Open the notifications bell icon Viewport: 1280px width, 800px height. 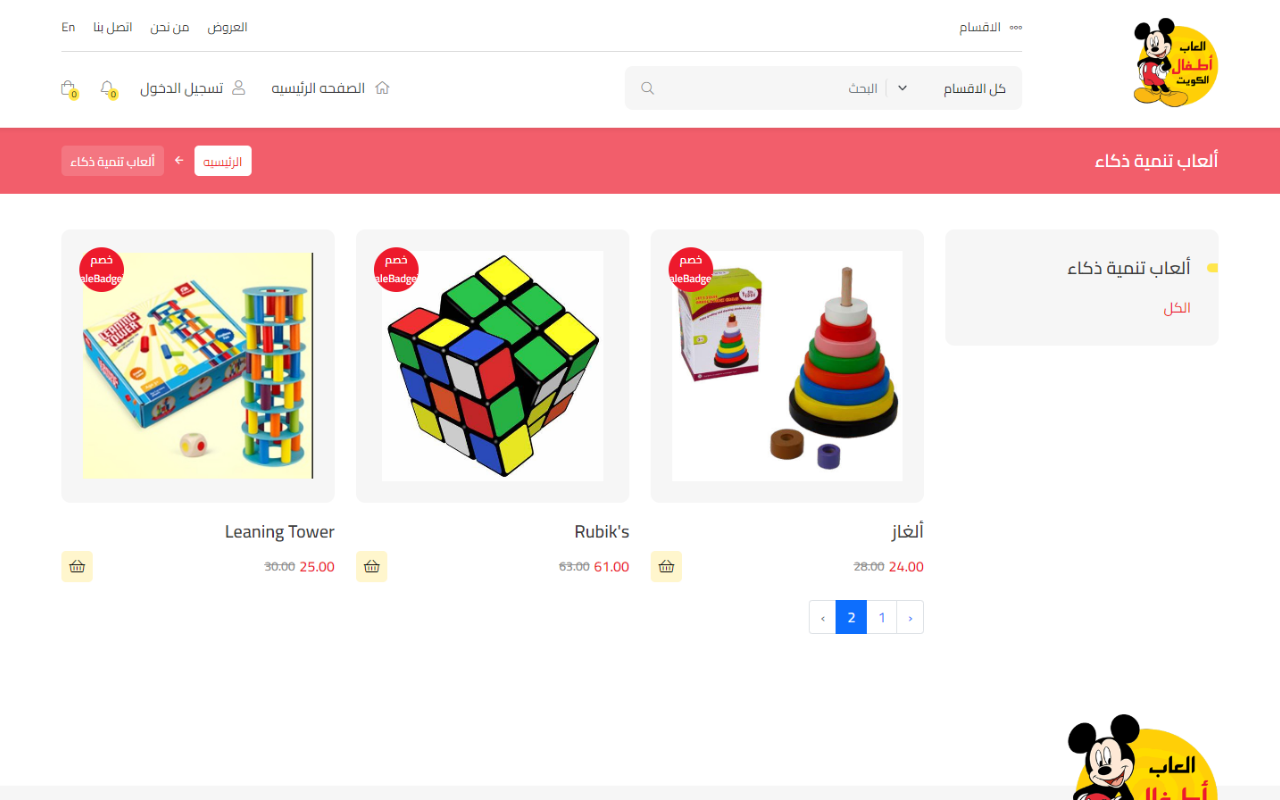pyautogui.click(x=108, y=88)
